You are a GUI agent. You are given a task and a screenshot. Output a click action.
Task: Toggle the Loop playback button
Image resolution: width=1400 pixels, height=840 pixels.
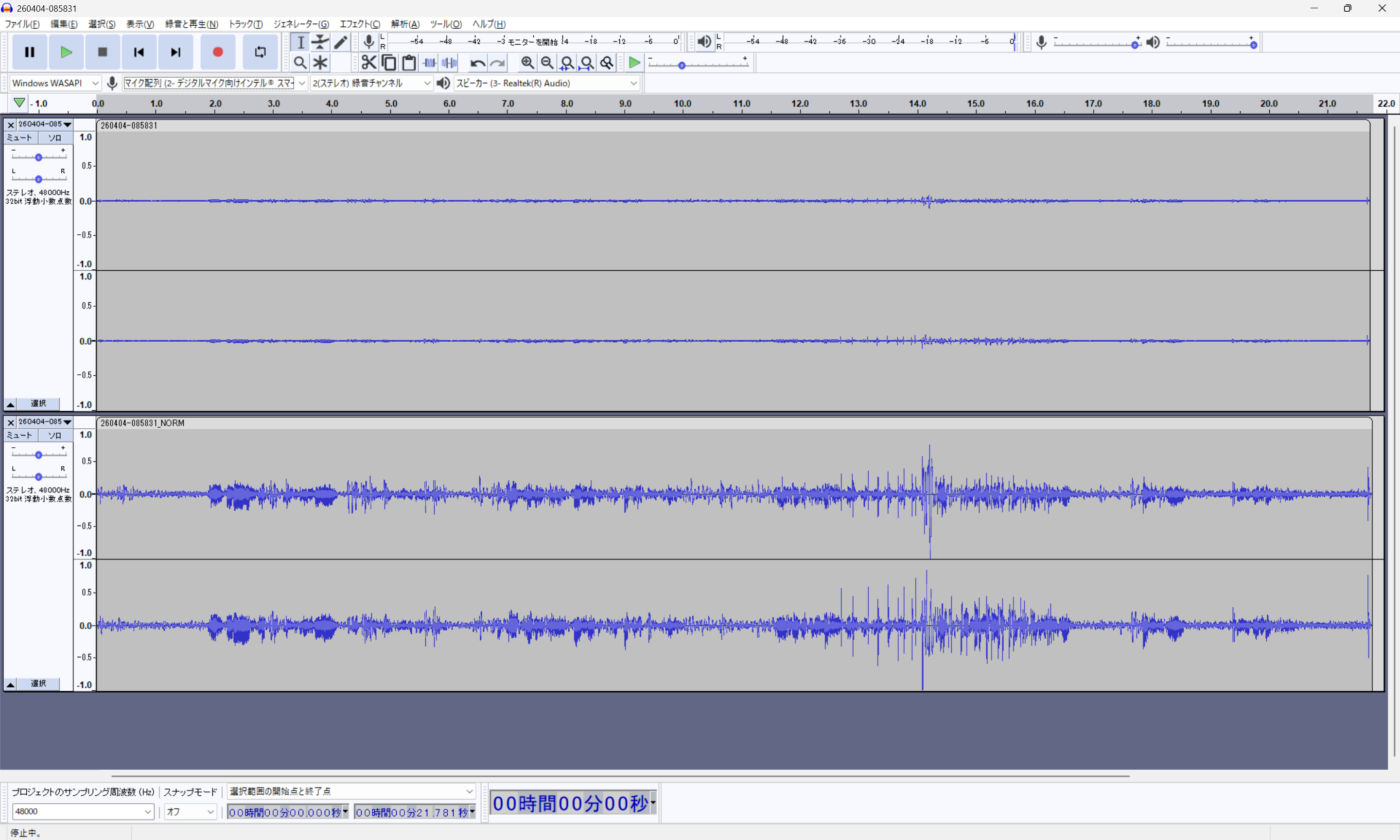[260, 52]
